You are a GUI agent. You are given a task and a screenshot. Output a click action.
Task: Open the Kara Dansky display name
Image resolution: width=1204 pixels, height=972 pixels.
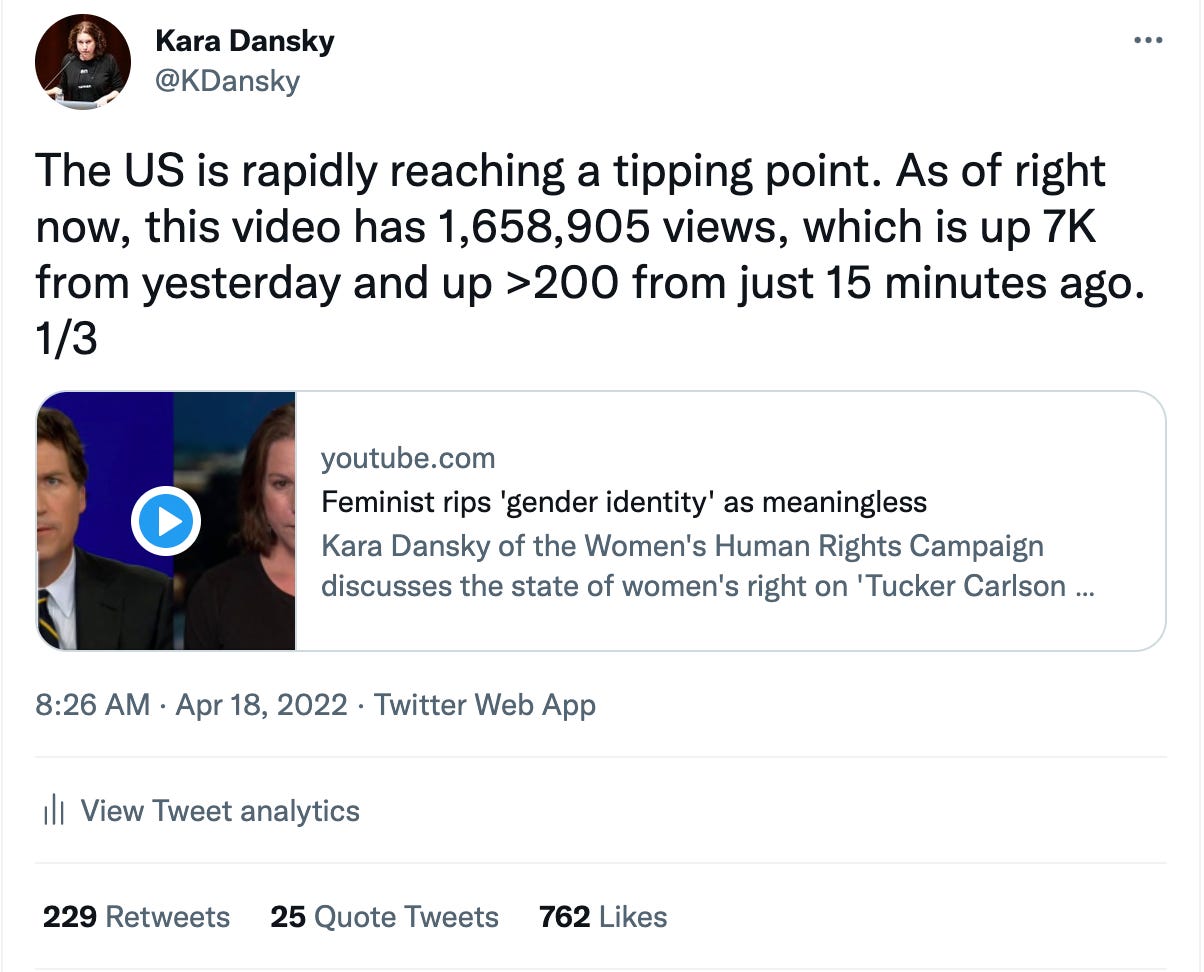tap(244, 41)
